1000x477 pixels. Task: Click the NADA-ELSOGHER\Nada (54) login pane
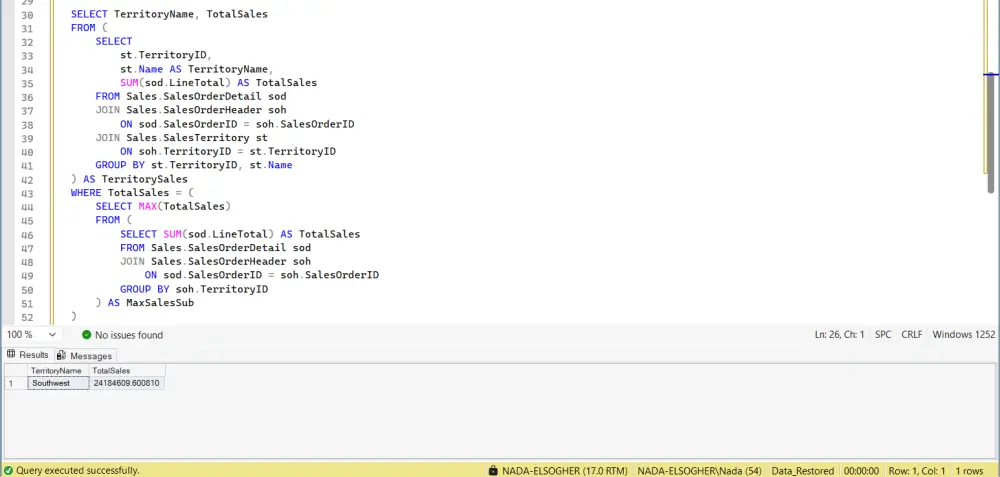click(699, 471)
